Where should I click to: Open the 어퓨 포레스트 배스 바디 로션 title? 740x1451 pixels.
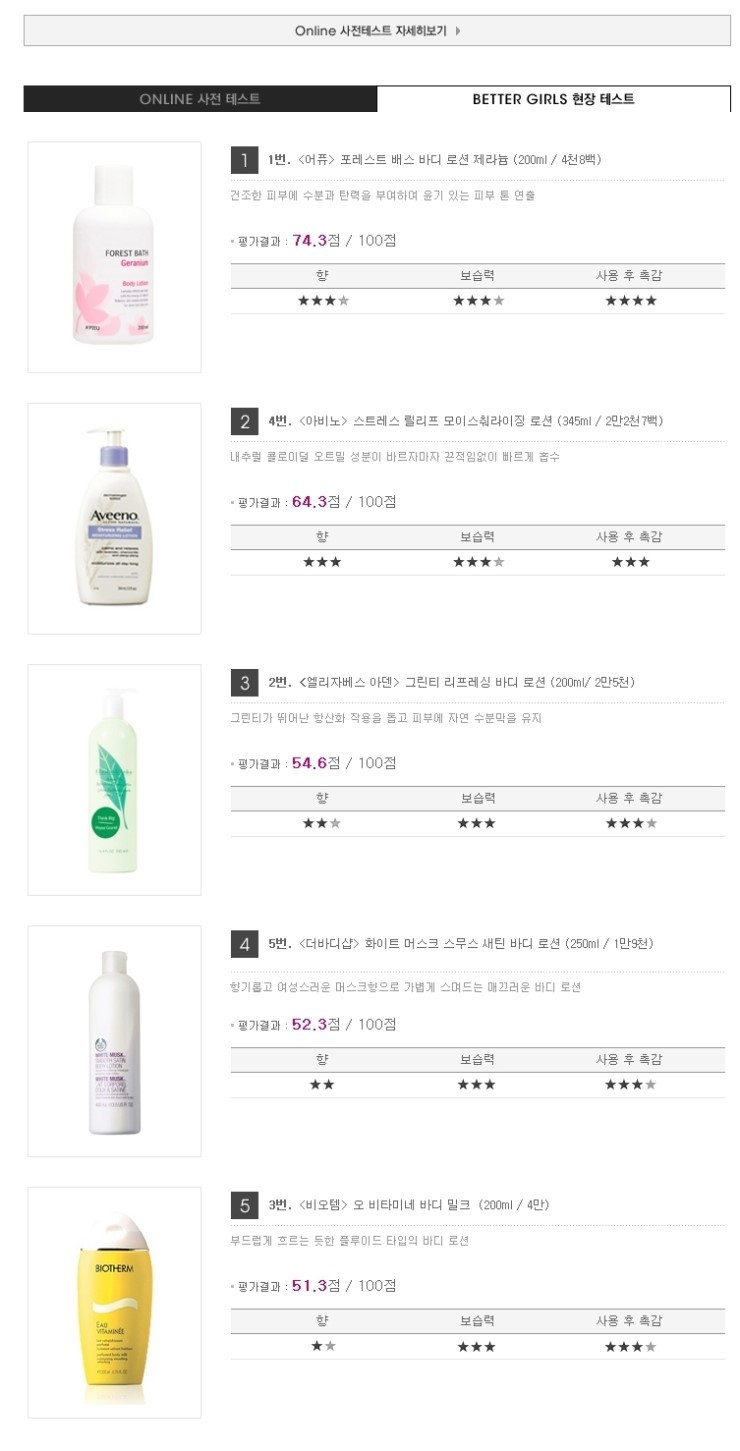click(x=435, y=160)
